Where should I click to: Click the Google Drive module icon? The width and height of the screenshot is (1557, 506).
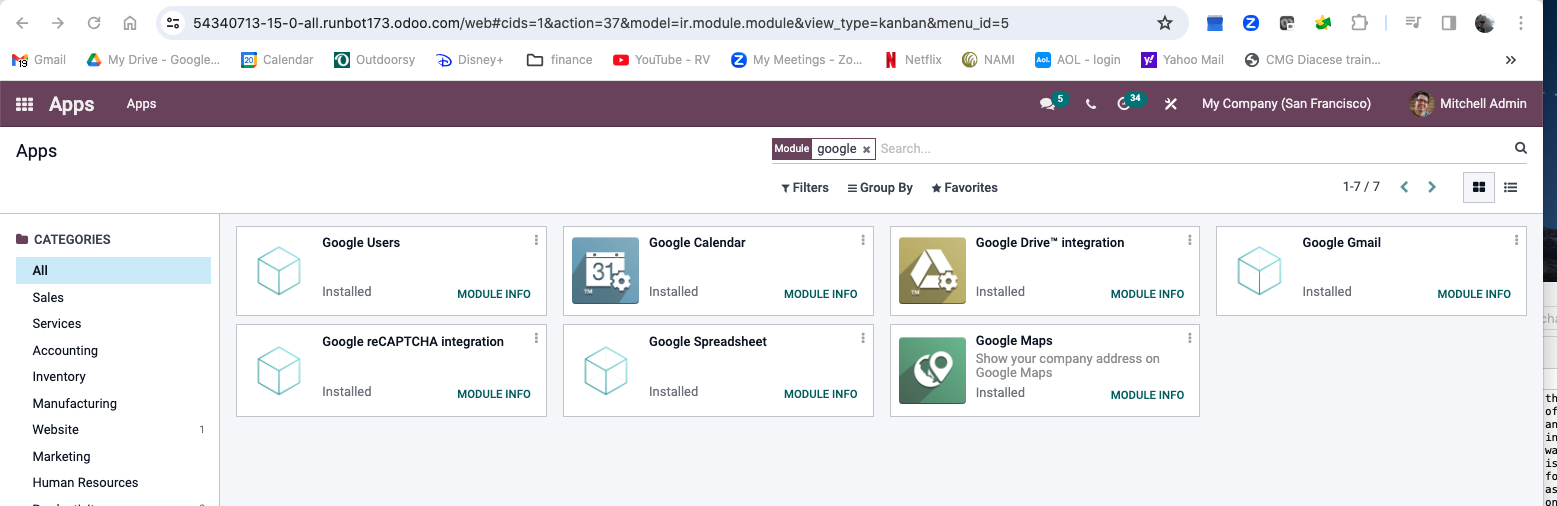[932, 270]
